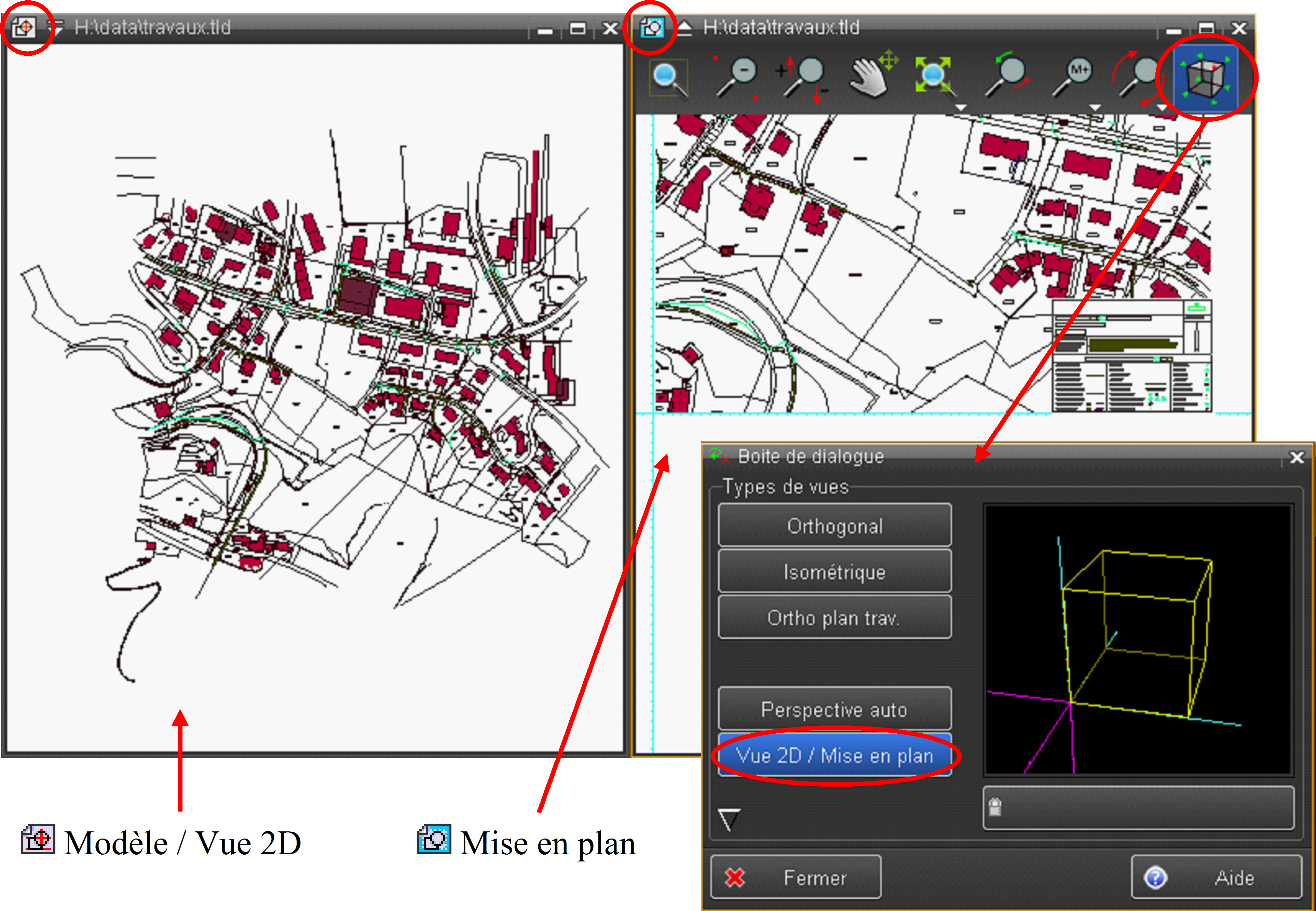Select the zoom window magnifier tool
The width and height of the screenshot is (1316, 911).
[669, 78]
